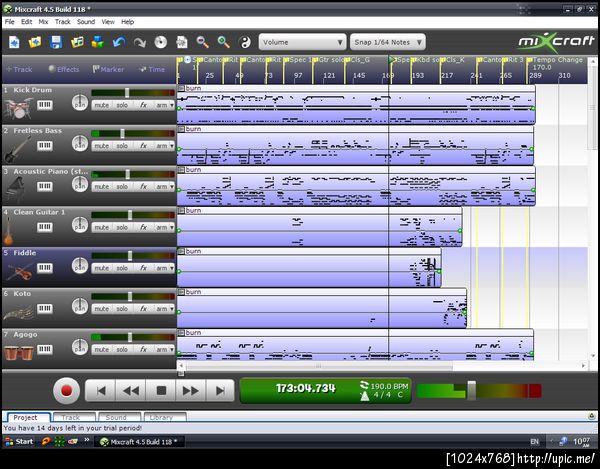The image size is (600, 469).
Task: Save the project with the floppy disk icon
Action: (x=56, y=42)
